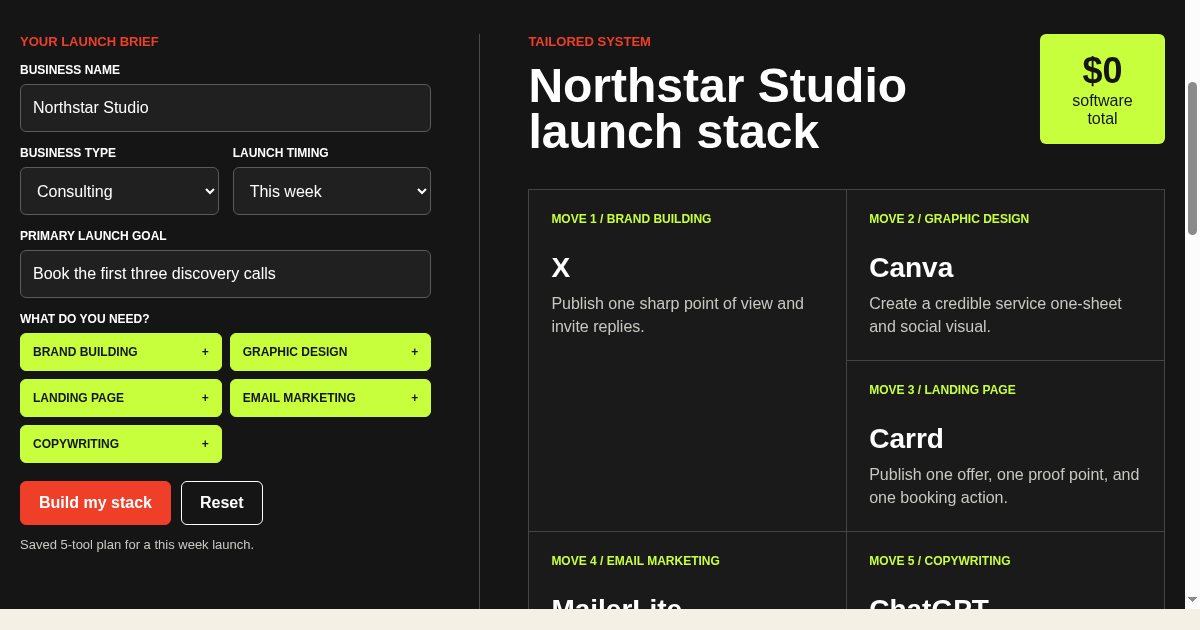1200x630 pixels.
Task: Click the Move 1 / Brand Building label
Action: click(x=631, y=219)
